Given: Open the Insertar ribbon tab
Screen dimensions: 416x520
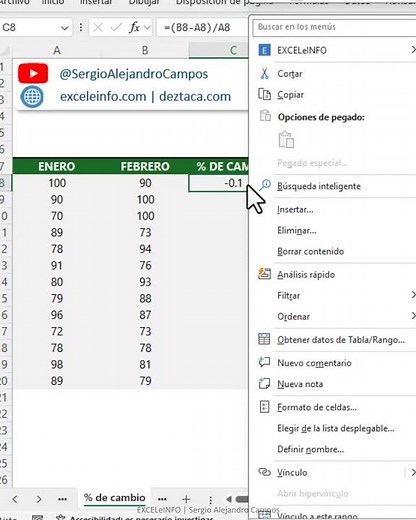Looking at the screenshot, I should point(96,2).
